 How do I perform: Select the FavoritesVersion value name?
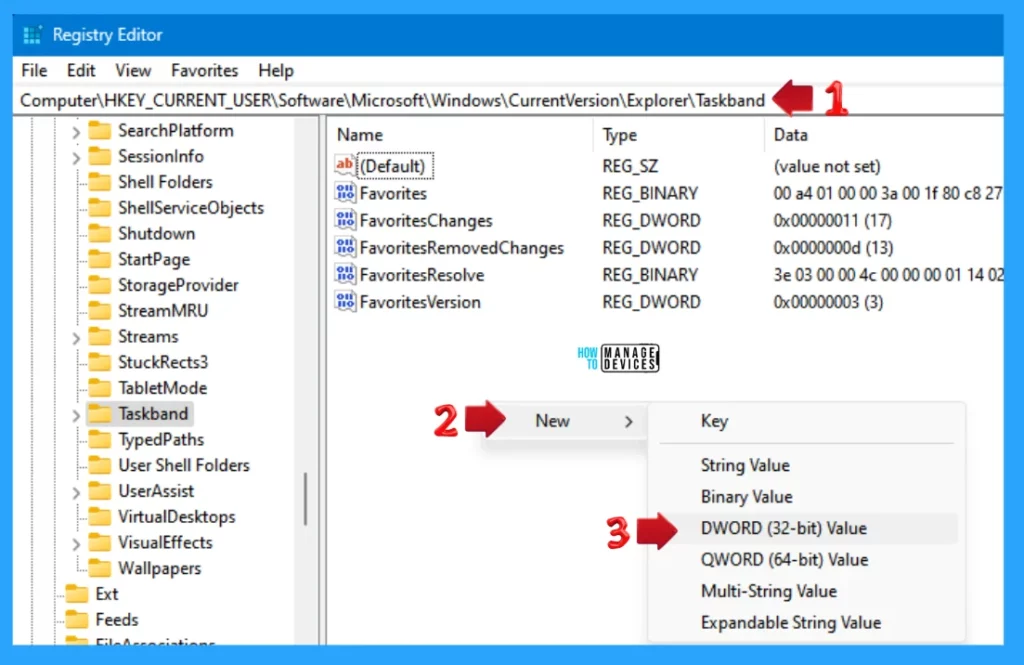[x=420, y=302]
